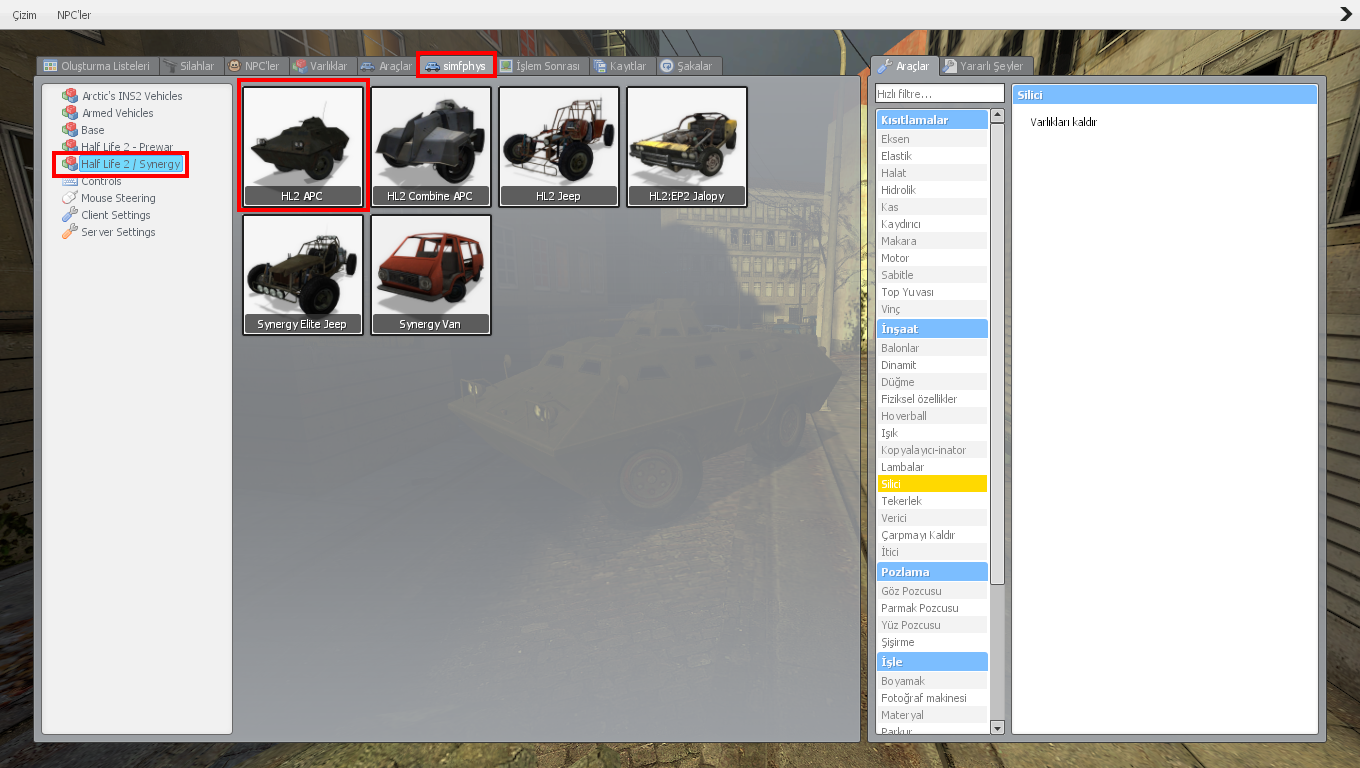Click the Base category cube icon
Viewport: 1360px width, 768px height.
coord(70,130)
